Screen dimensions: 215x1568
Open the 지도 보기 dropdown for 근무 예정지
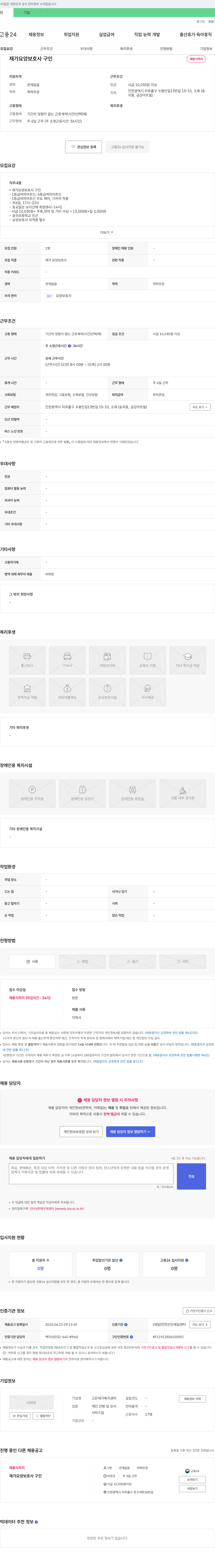(200, 407)
